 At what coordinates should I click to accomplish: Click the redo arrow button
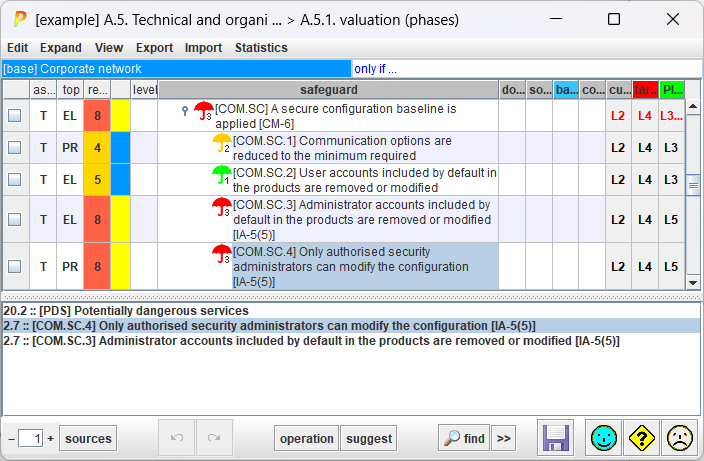coord(215,438)
